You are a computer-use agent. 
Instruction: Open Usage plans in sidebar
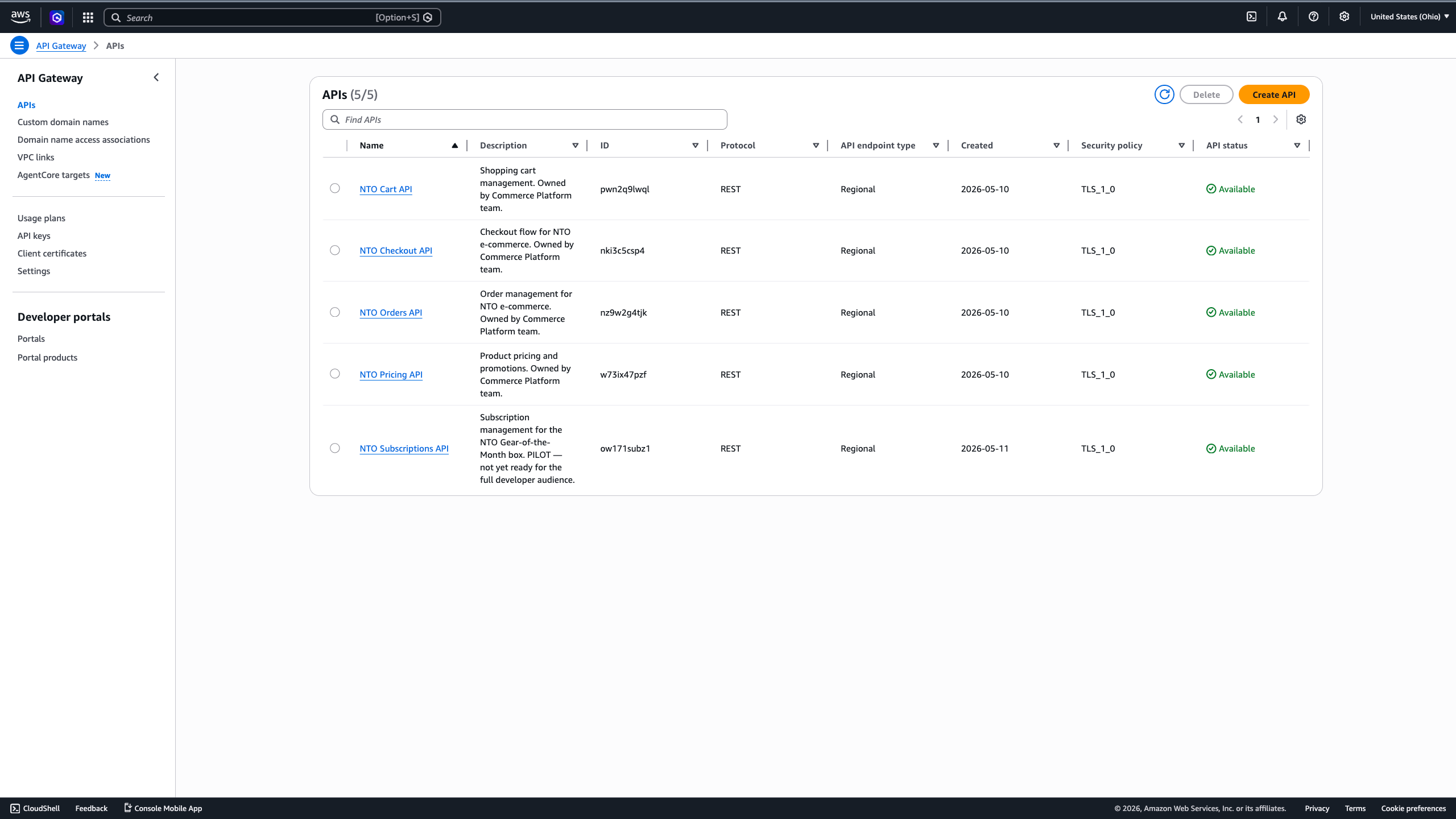click(42, 218)
